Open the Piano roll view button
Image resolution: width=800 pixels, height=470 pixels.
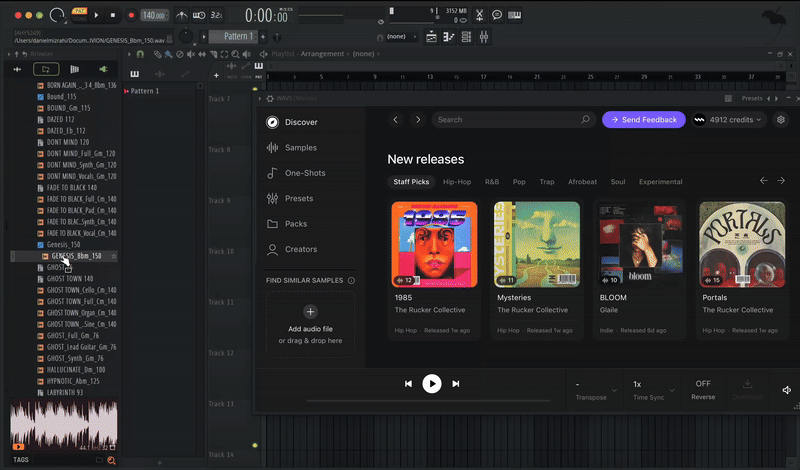click(449, 37)
